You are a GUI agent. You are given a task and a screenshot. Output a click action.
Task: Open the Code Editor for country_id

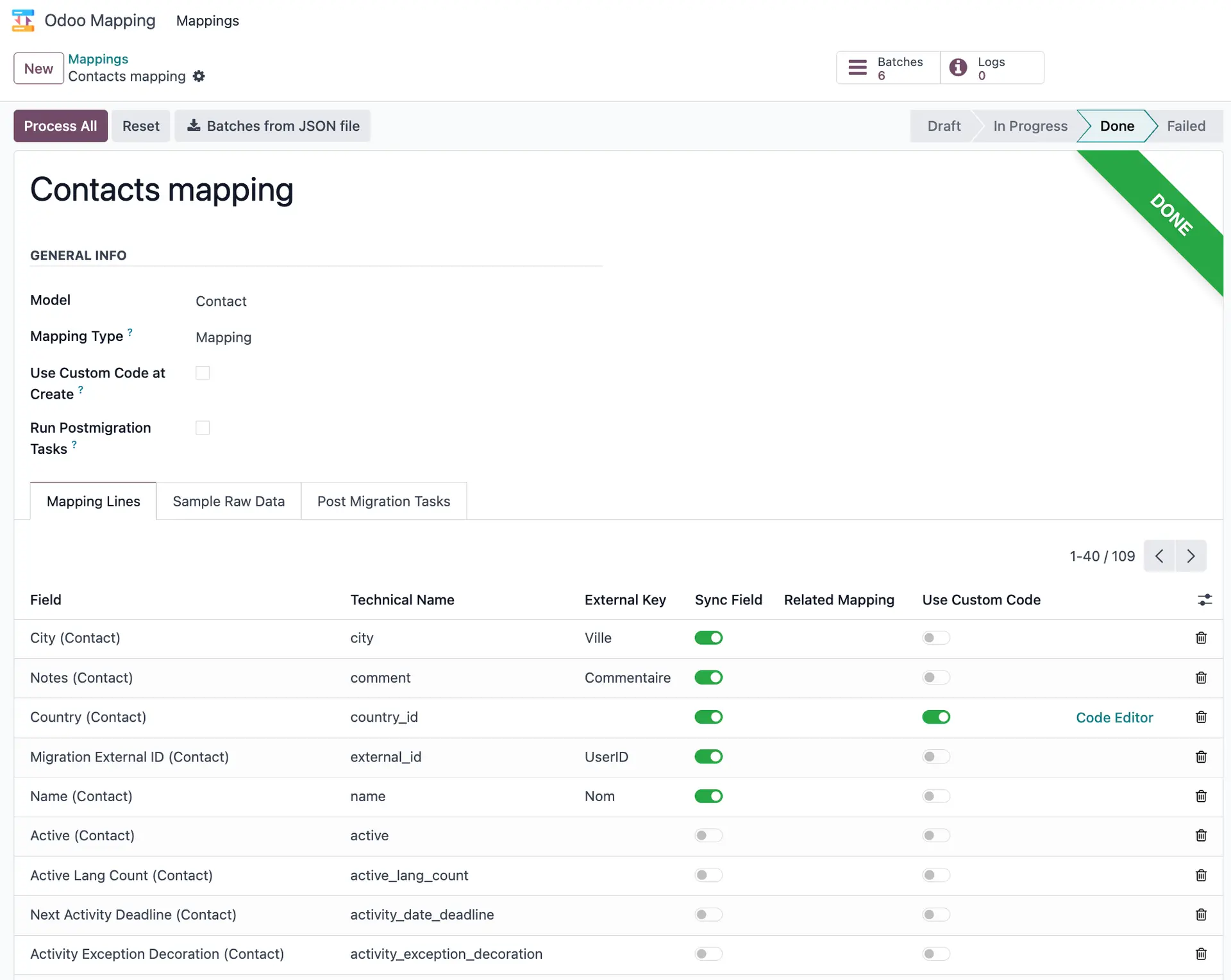[x=1114, y=717]
